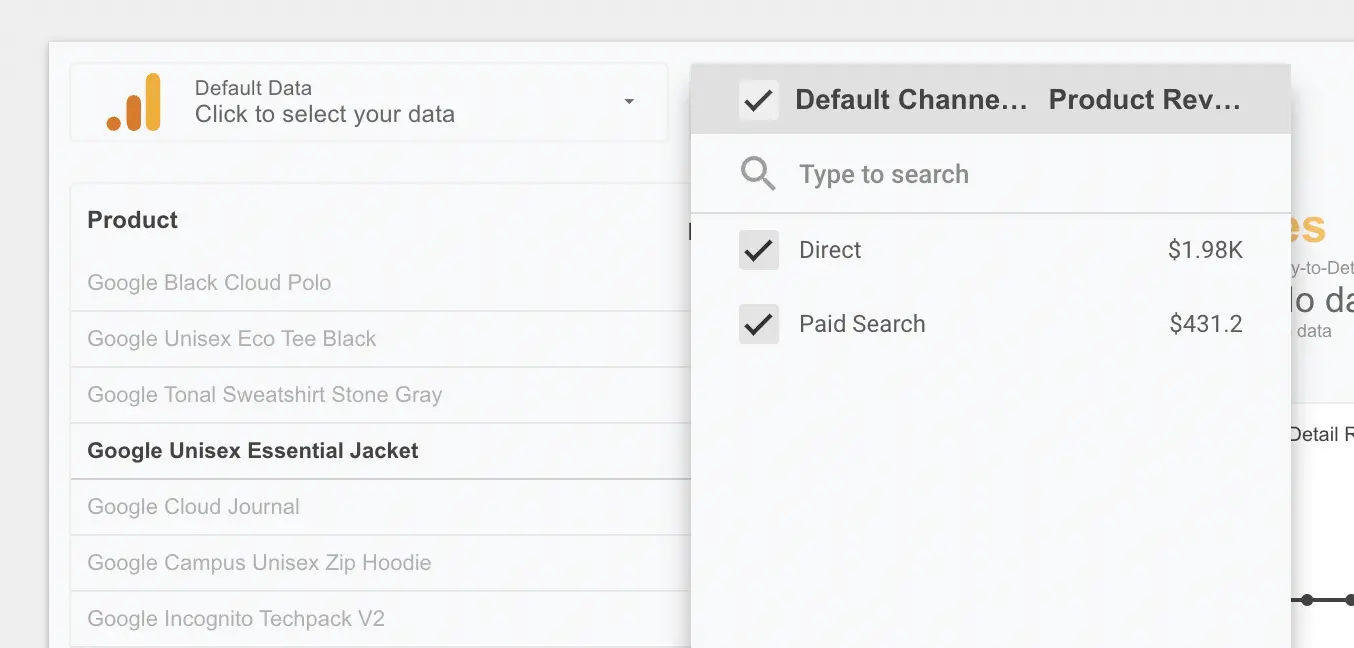Screen dimensions: 1354x648
Task: Select Google Unisex Eco Tee Black row
Action: [380, 339]
